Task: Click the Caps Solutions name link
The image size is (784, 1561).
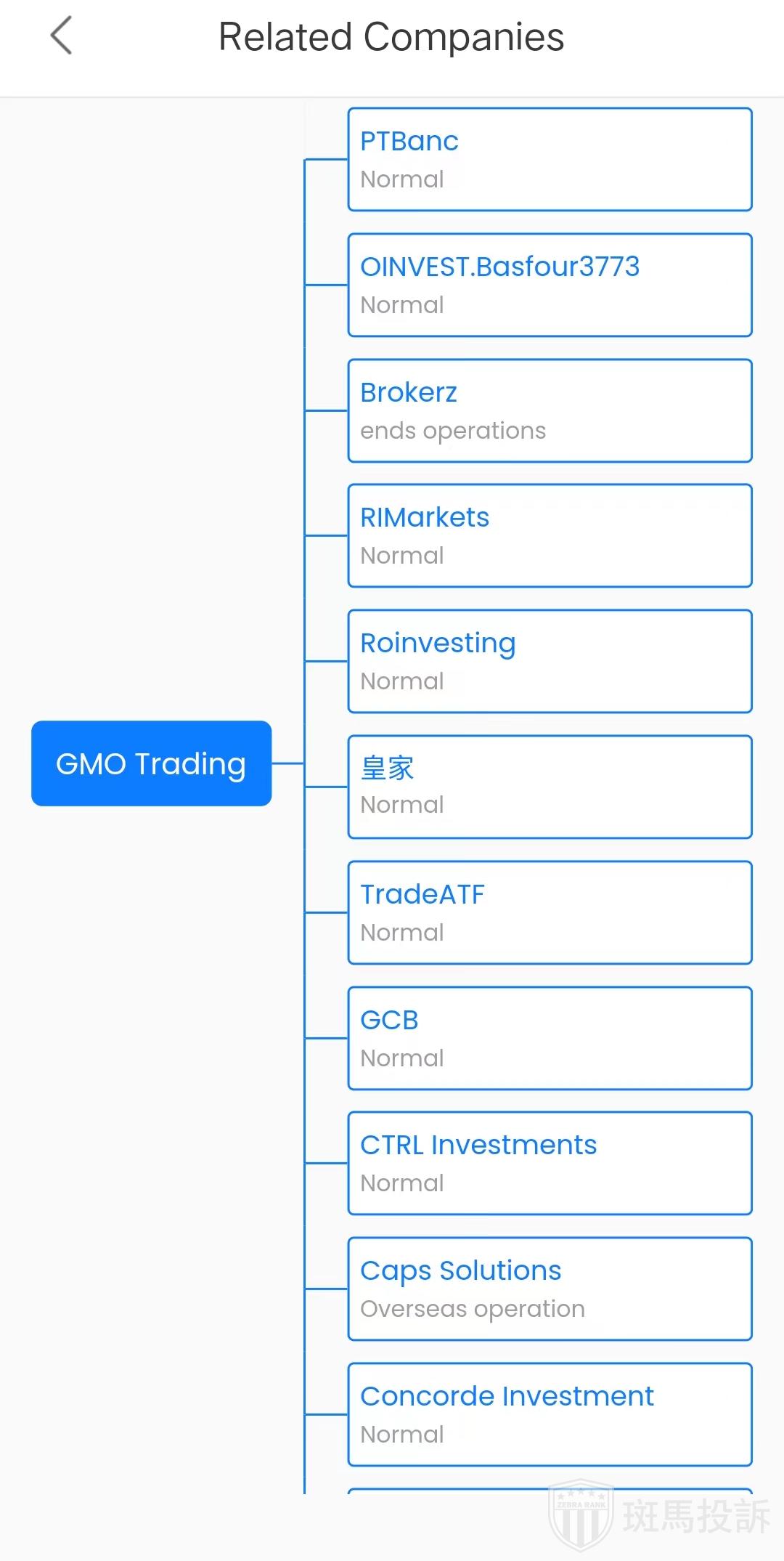Action: 461,1270
